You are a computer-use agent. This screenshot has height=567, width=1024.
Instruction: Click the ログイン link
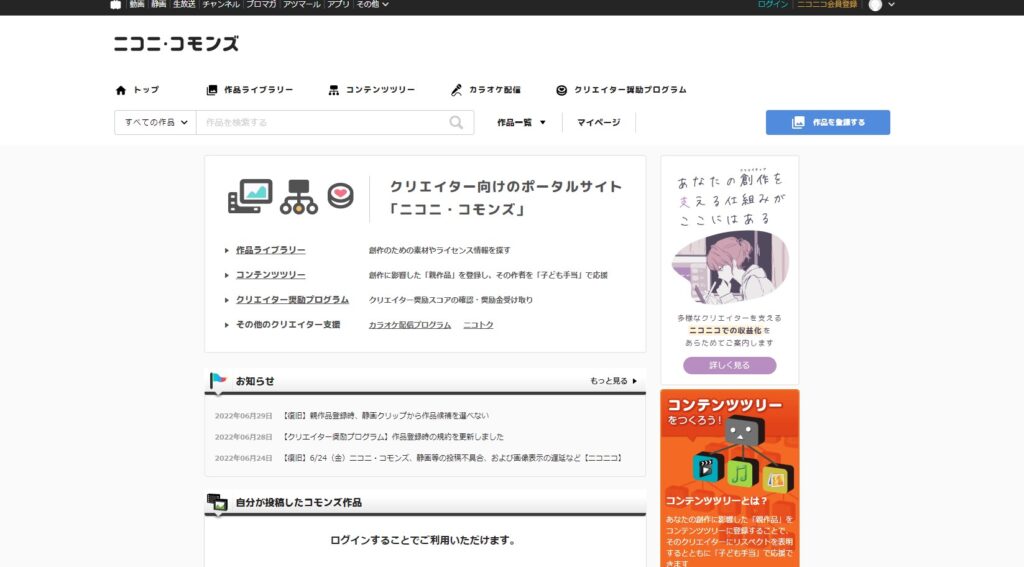(x=773, y=4)
